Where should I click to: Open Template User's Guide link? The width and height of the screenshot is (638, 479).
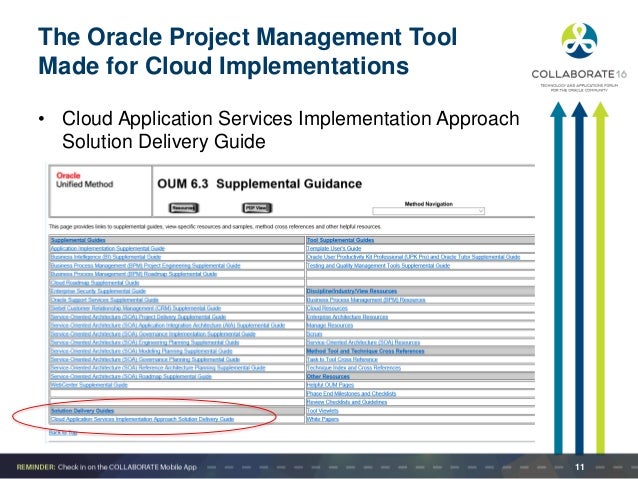pos(334,248)
